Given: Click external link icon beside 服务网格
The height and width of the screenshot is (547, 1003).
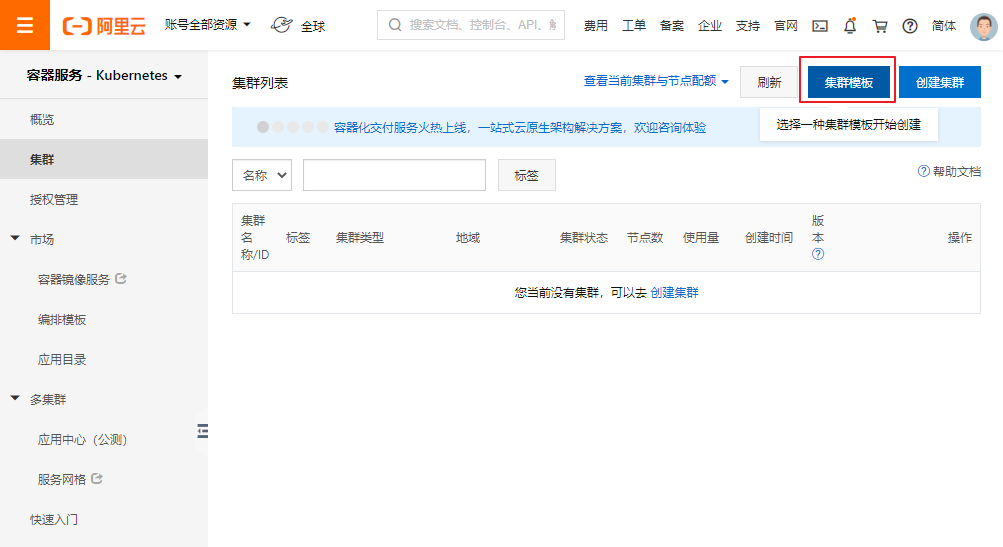Looking at the screenshot, I should [97, 478].
